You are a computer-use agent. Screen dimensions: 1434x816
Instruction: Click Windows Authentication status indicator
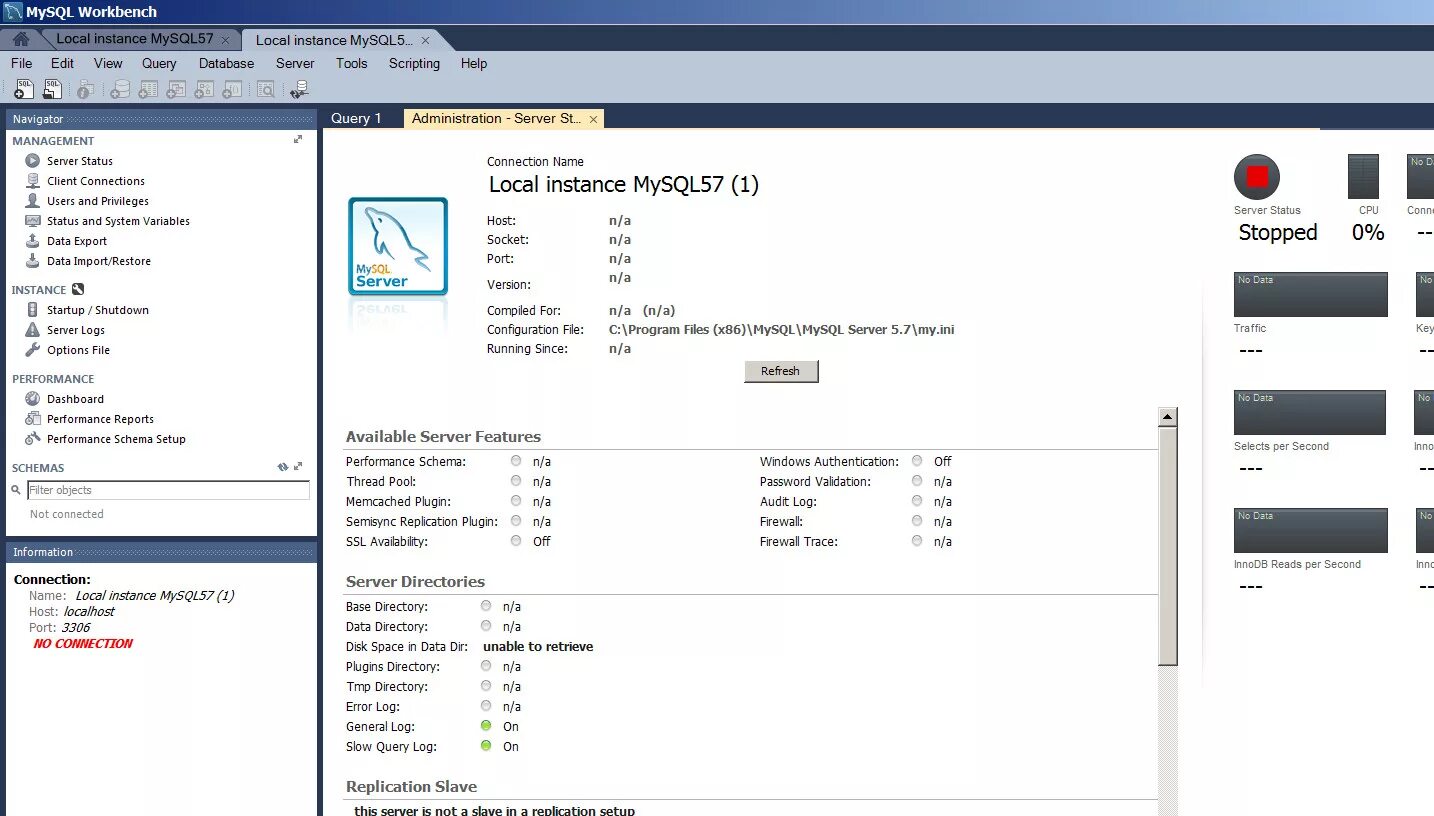click(x=917, y=461)
